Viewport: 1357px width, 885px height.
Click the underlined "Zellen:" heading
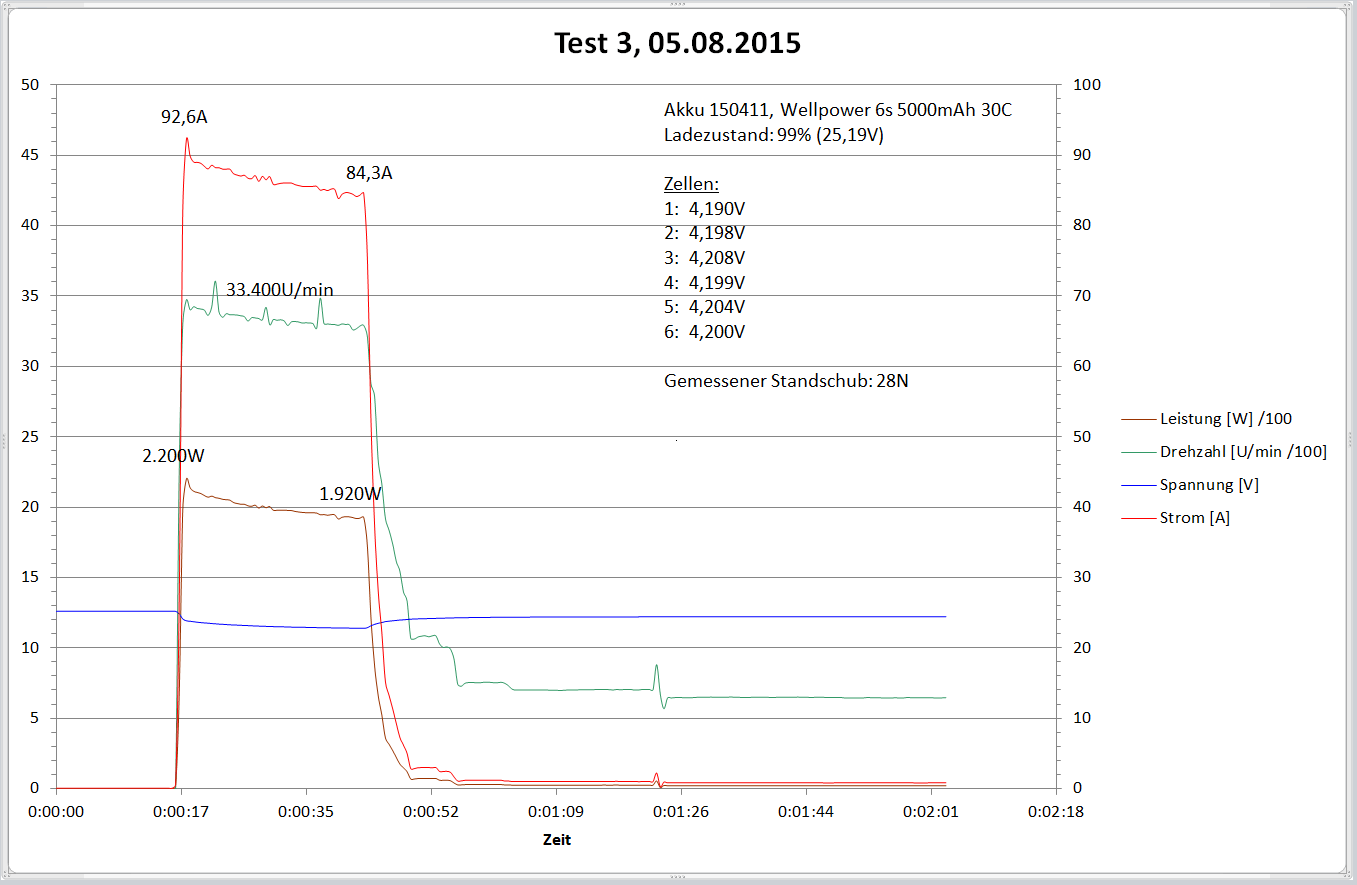(691, 185)
